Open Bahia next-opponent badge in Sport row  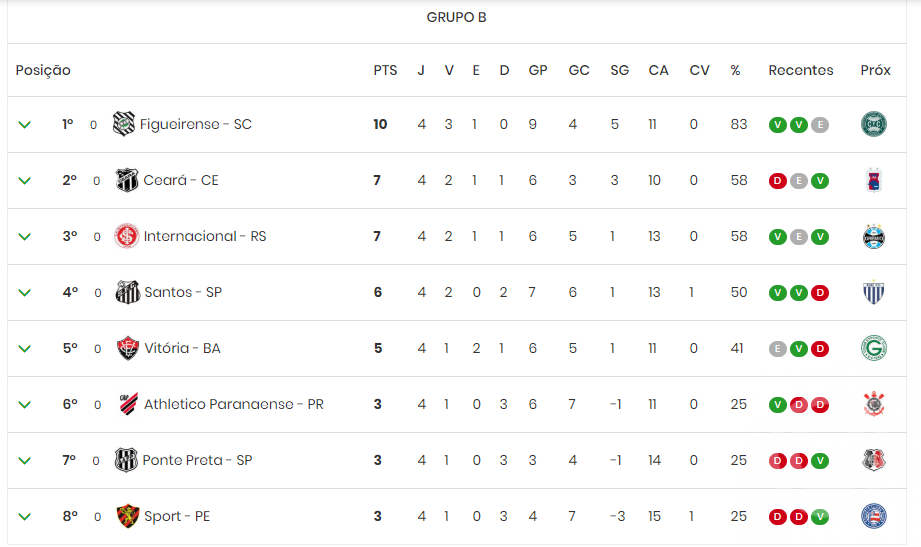[x=874, y=516]
